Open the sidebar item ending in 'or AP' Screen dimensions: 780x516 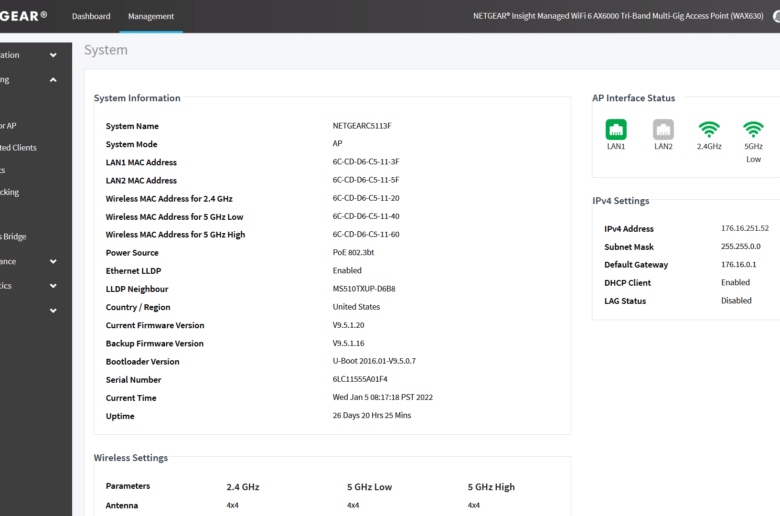tap(8, 126)
